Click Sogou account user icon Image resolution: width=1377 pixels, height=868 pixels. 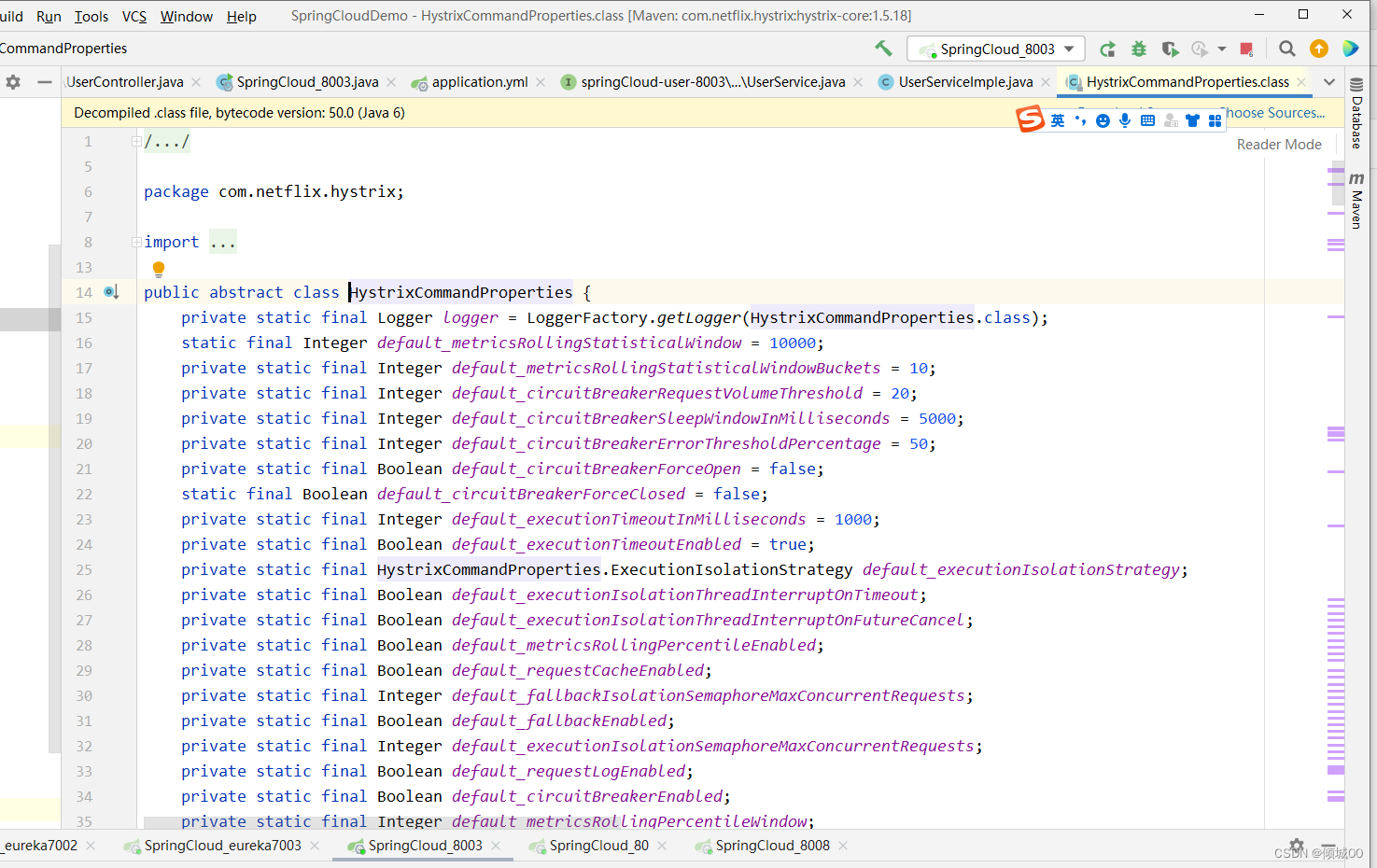1171,120
